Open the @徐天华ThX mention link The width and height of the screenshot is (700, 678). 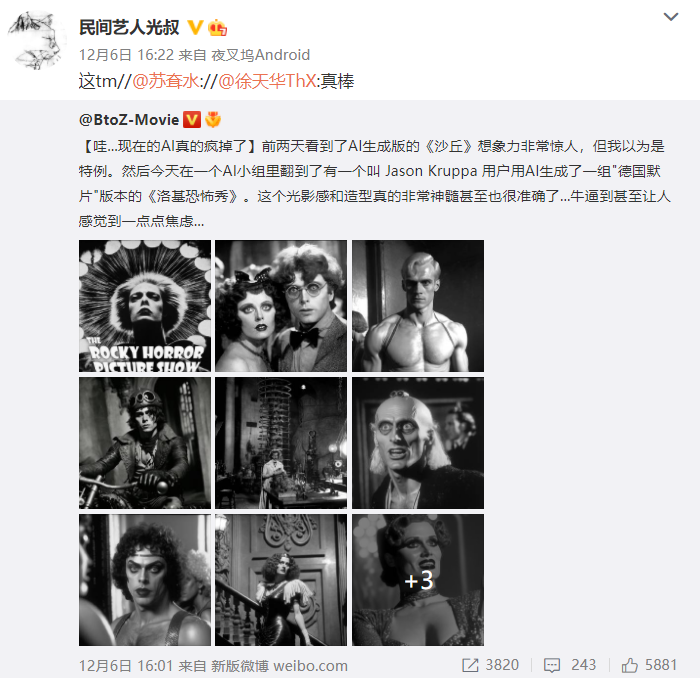coord(267,81)
